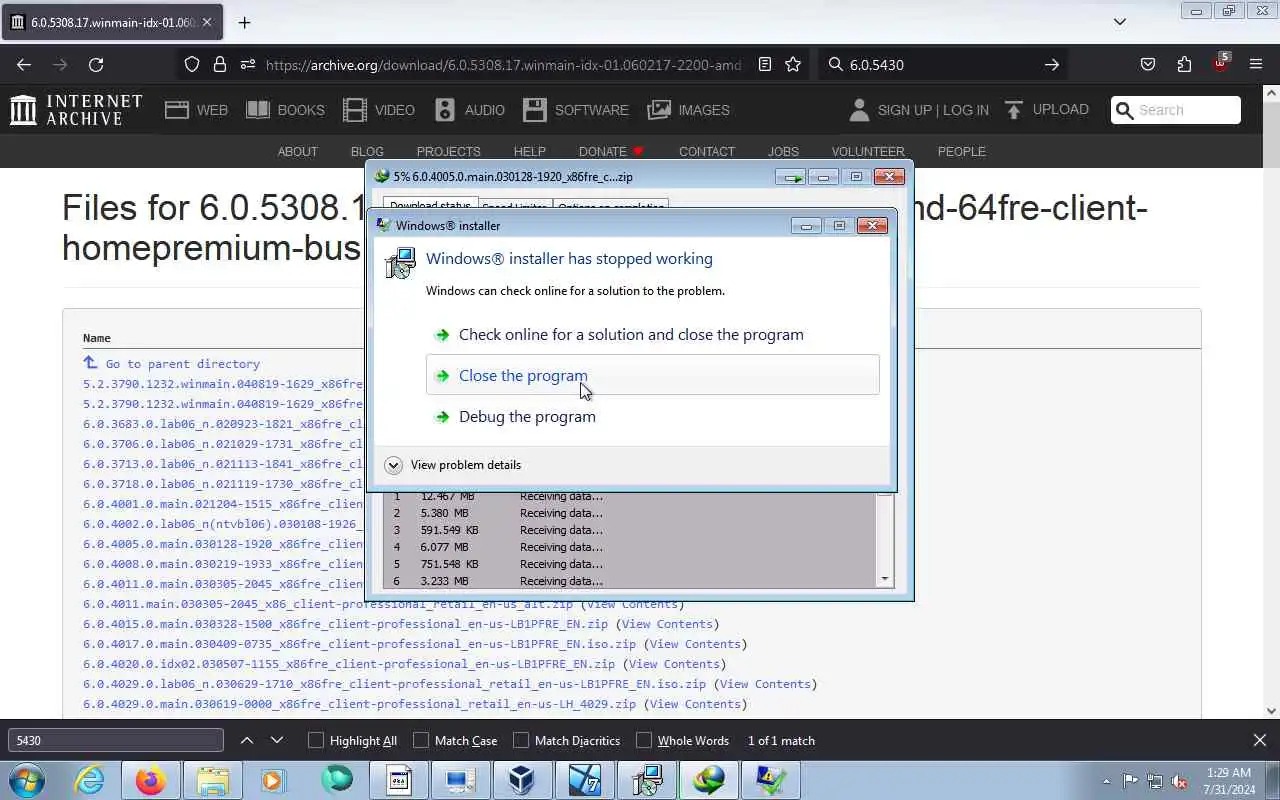The image size is (1280, 800).
Task: Reload the current archive.org page
Action: click(x=96, y=64)
